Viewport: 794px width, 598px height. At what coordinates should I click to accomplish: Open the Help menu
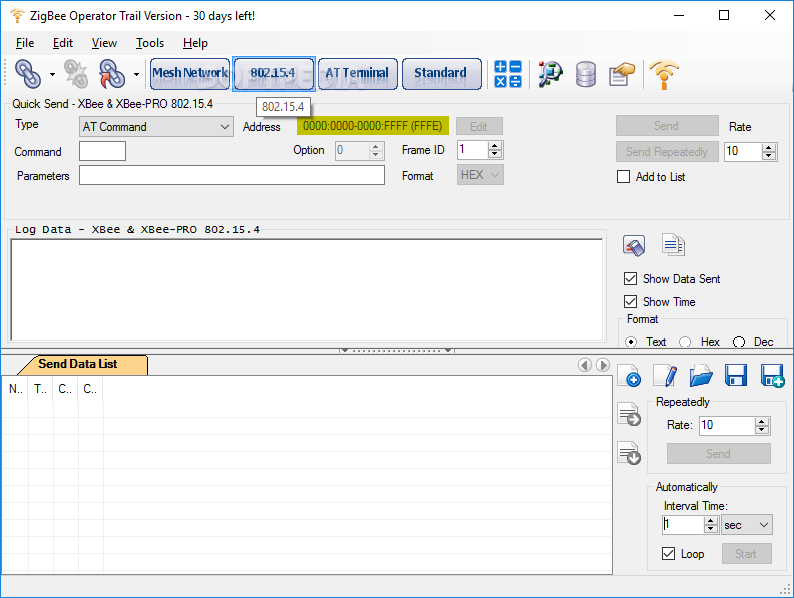coord(195,43)
